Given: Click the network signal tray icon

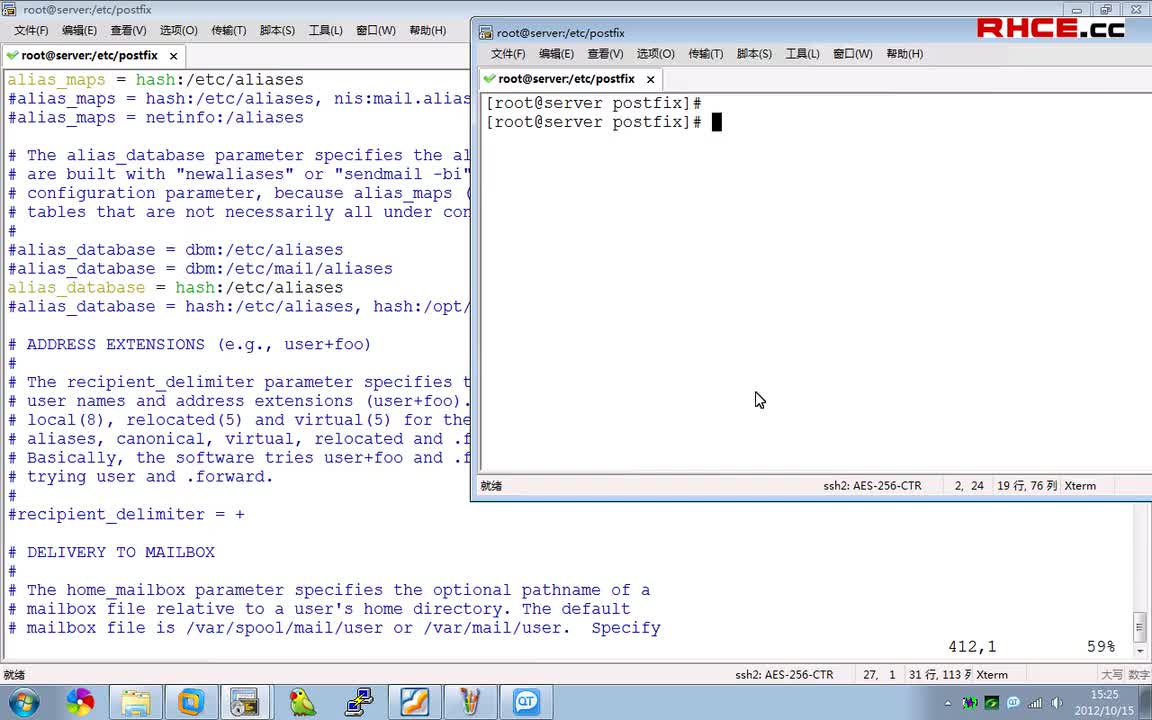Looking at the screenshot, I should tap(1034, 703).
